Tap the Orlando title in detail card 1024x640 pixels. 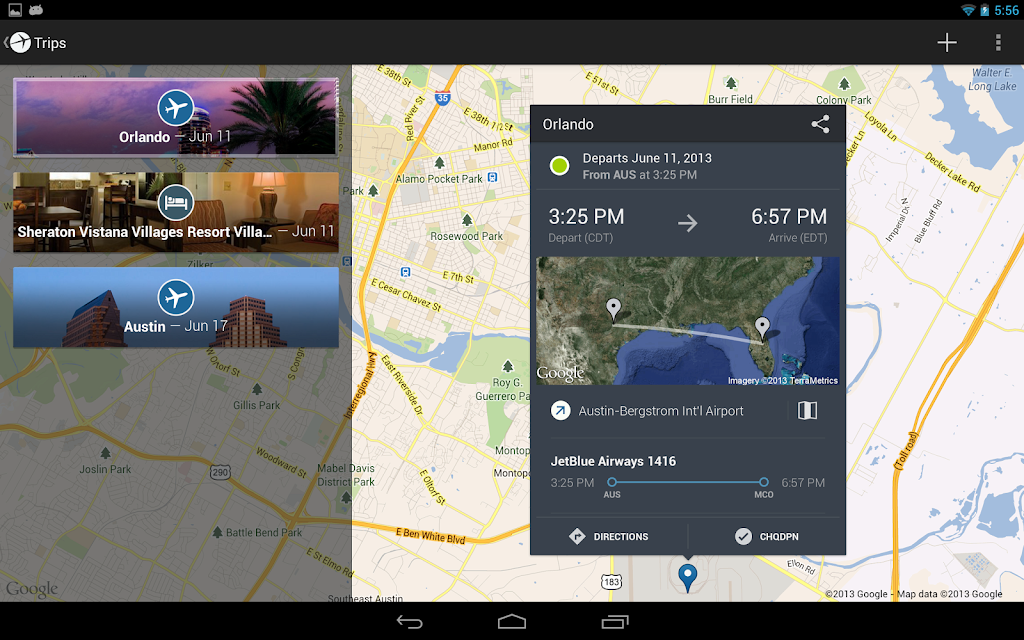pyautogui.click(x=568, y=124)
